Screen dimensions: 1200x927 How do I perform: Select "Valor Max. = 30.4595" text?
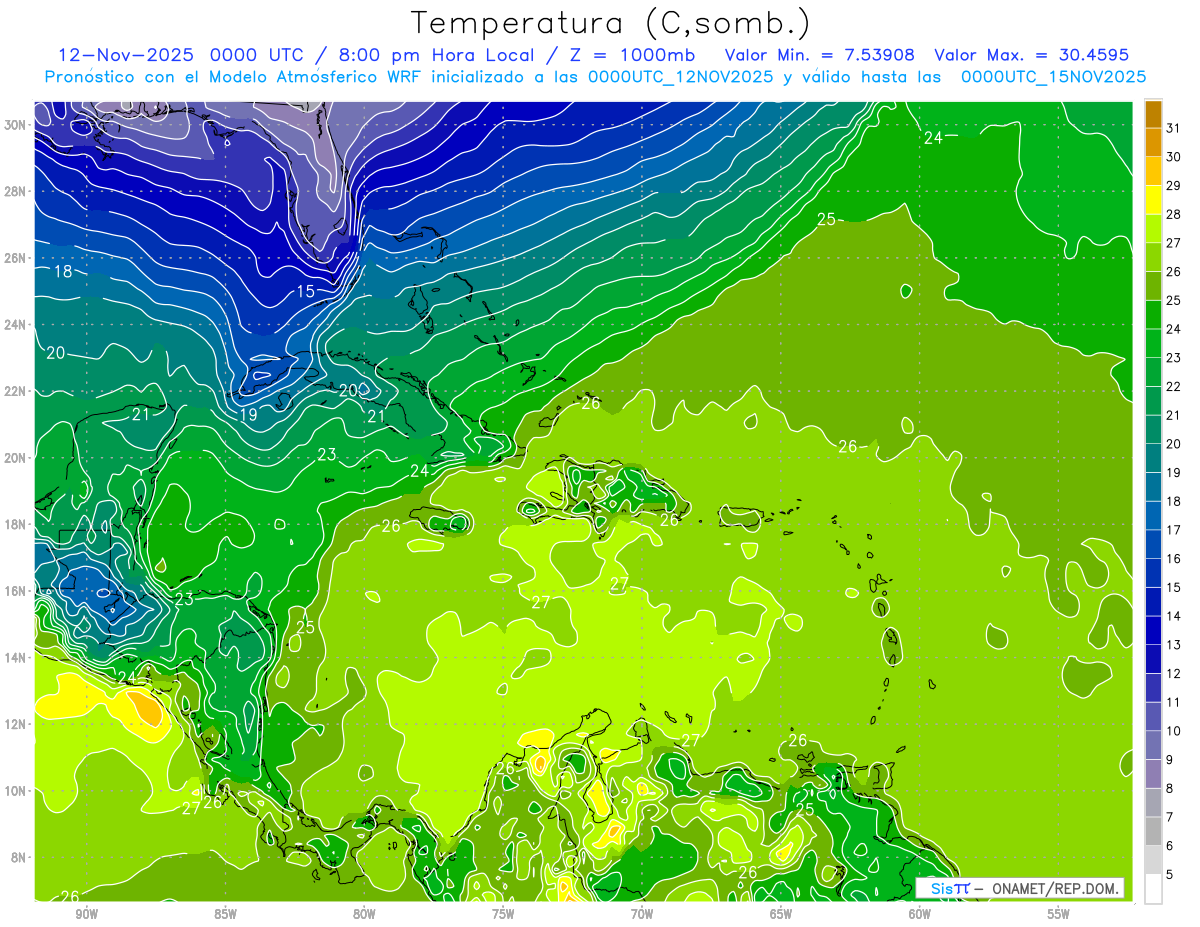pos(1031,55)
